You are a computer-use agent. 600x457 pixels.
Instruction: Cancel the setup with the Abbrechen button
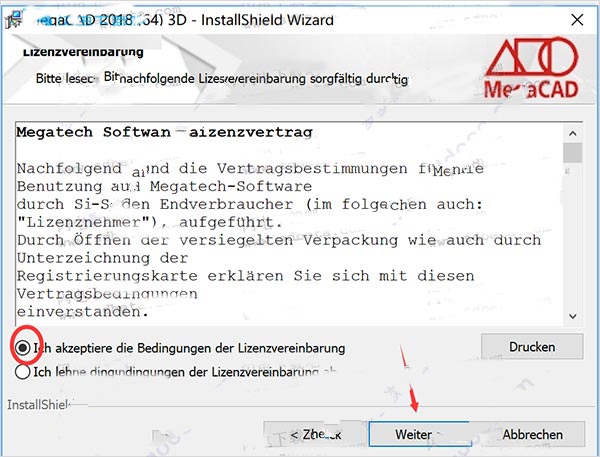click(x=533, y=434)
